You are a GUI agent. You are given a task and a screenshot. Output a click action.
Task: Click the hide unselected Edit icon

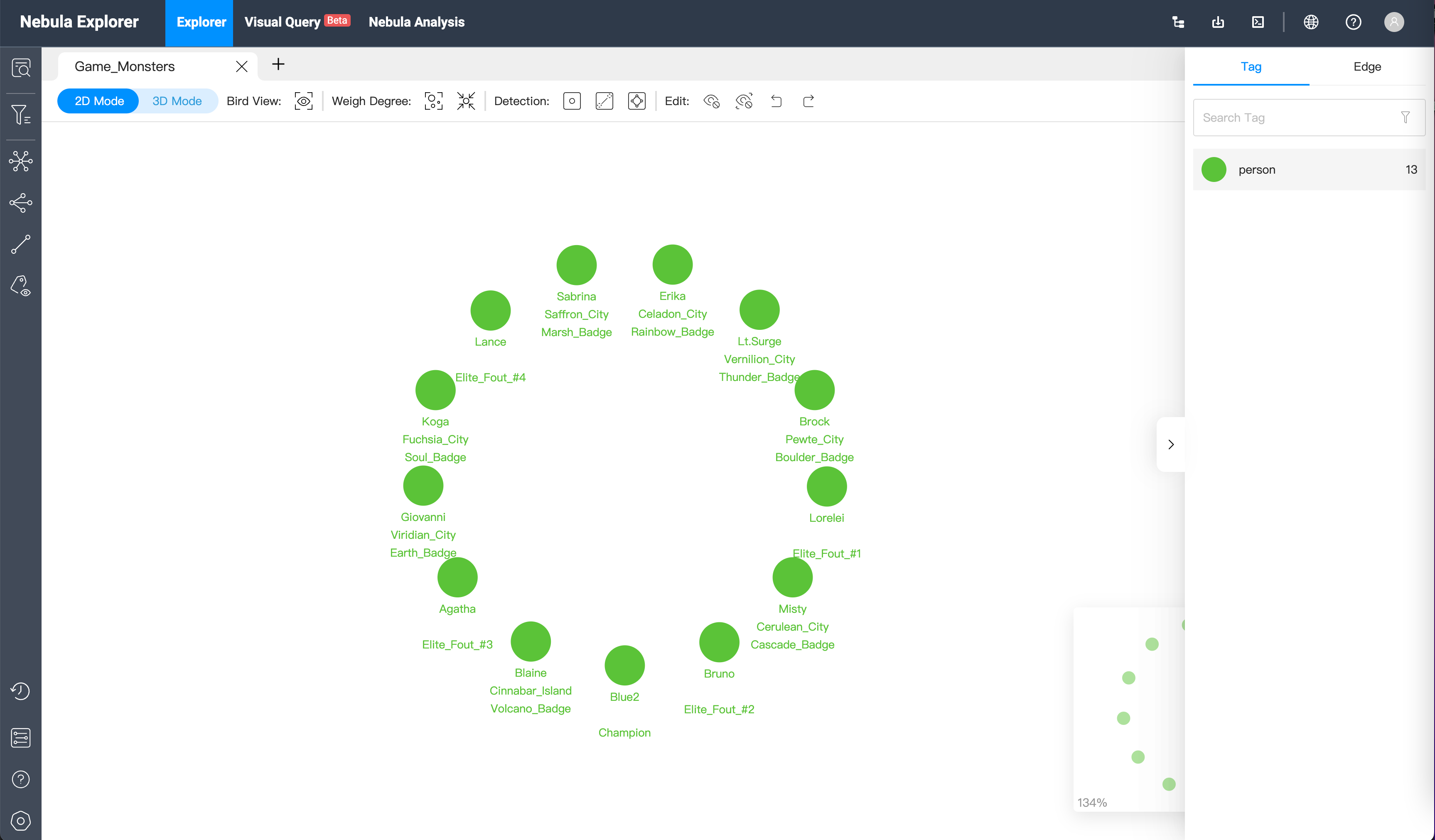(x=744, y=101)
